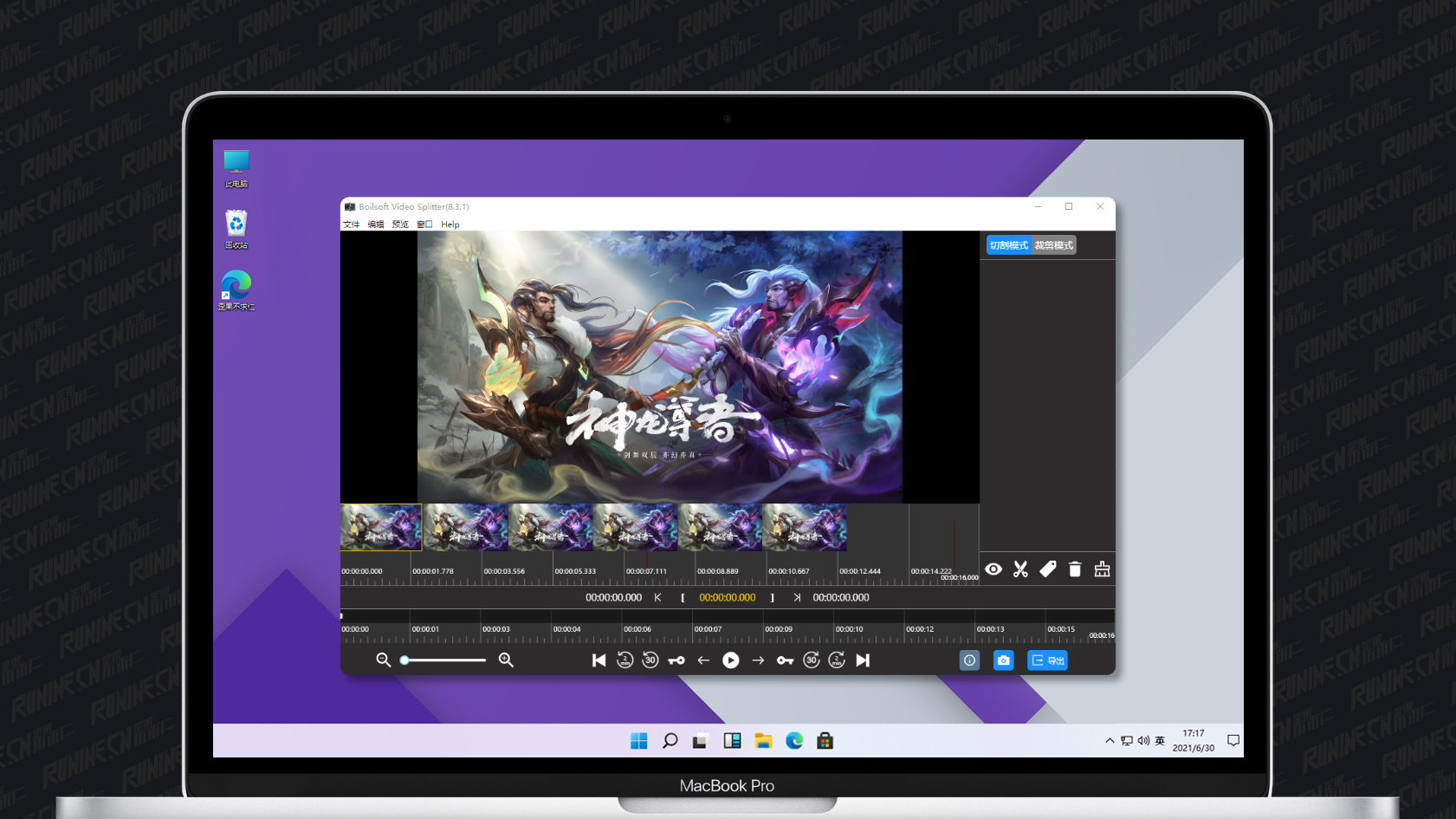Screen dimensions: 1456x819
Task: Click the info icon near the export button
Action: (x=969, y=660)
